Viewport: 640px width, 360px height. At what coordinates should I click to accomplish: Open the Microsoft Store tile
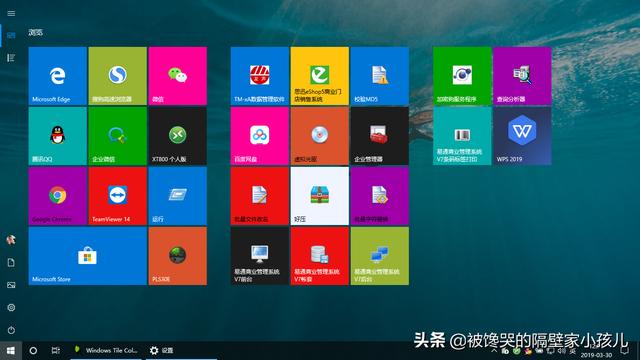coord(87,256)
